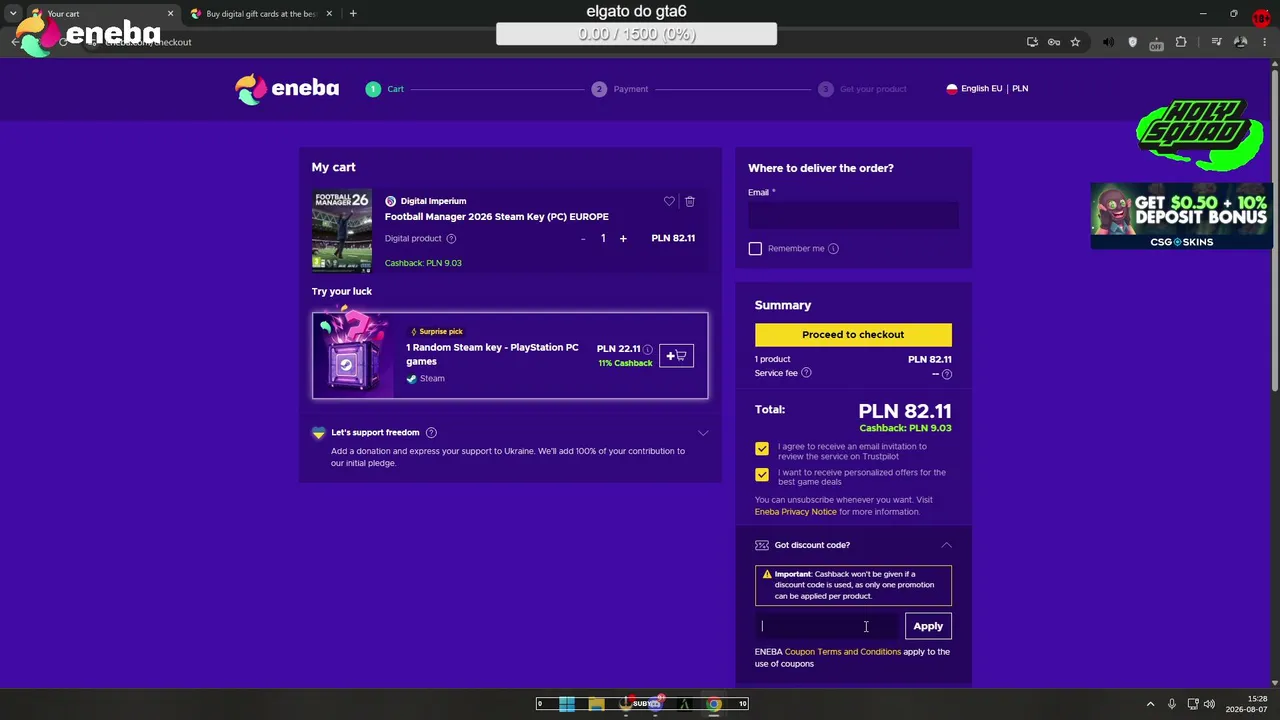This screenshot has width=1280, height=720.
Task: Show hidden system tray icons
Action: (1150, 704)
